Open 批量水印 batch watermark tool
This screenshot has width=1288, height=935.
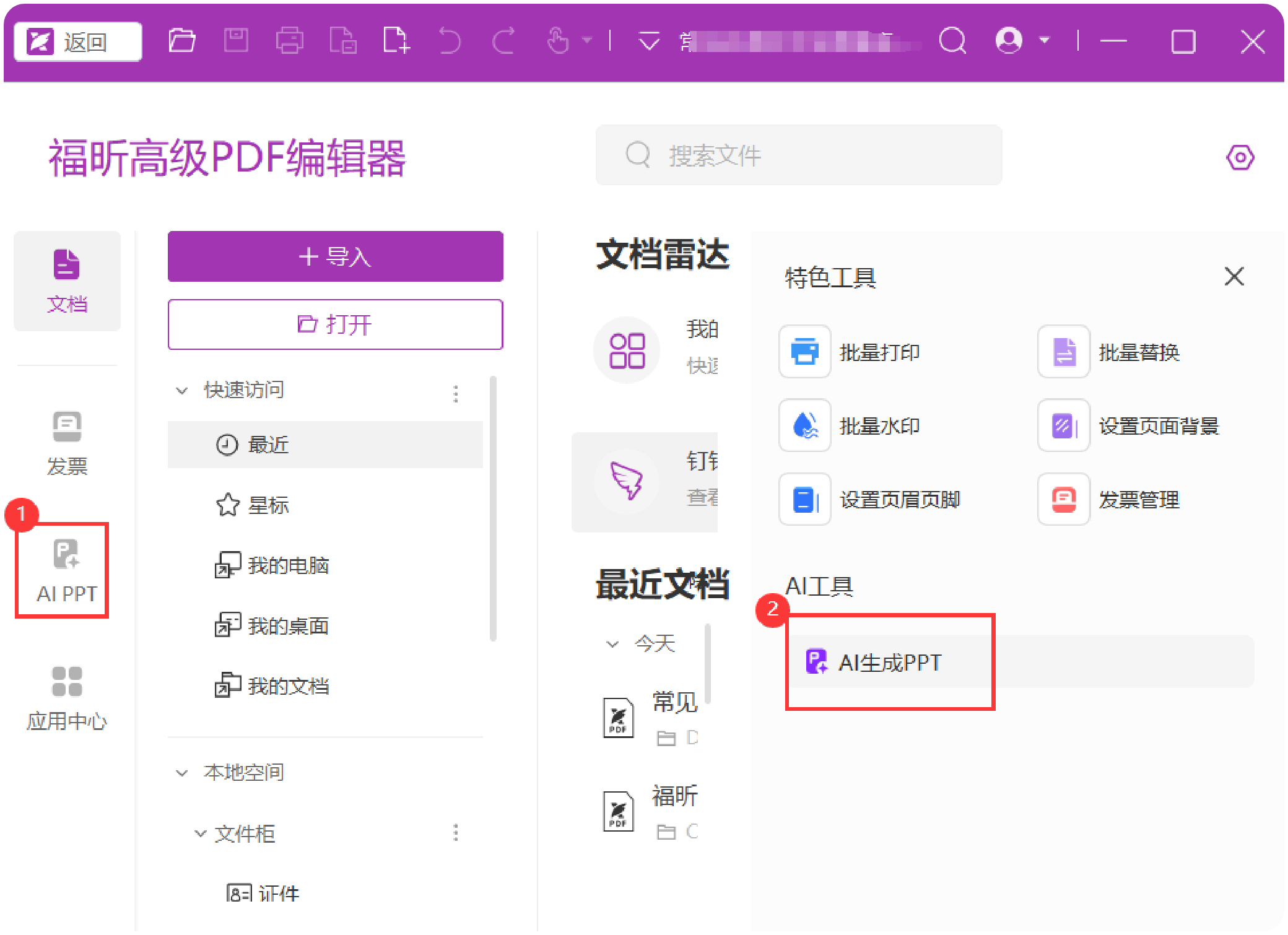tap(851, 425)
